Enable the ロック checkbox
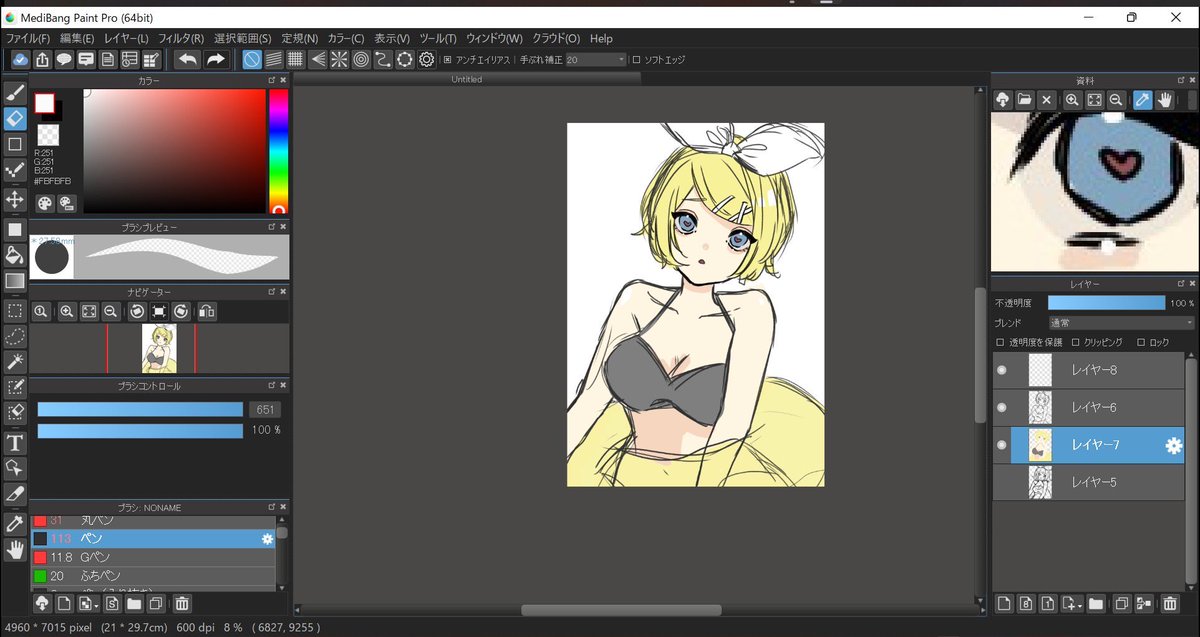The height and width of the screenshot is (637, 1200). pyautogui.click(x=1141, y=342)
